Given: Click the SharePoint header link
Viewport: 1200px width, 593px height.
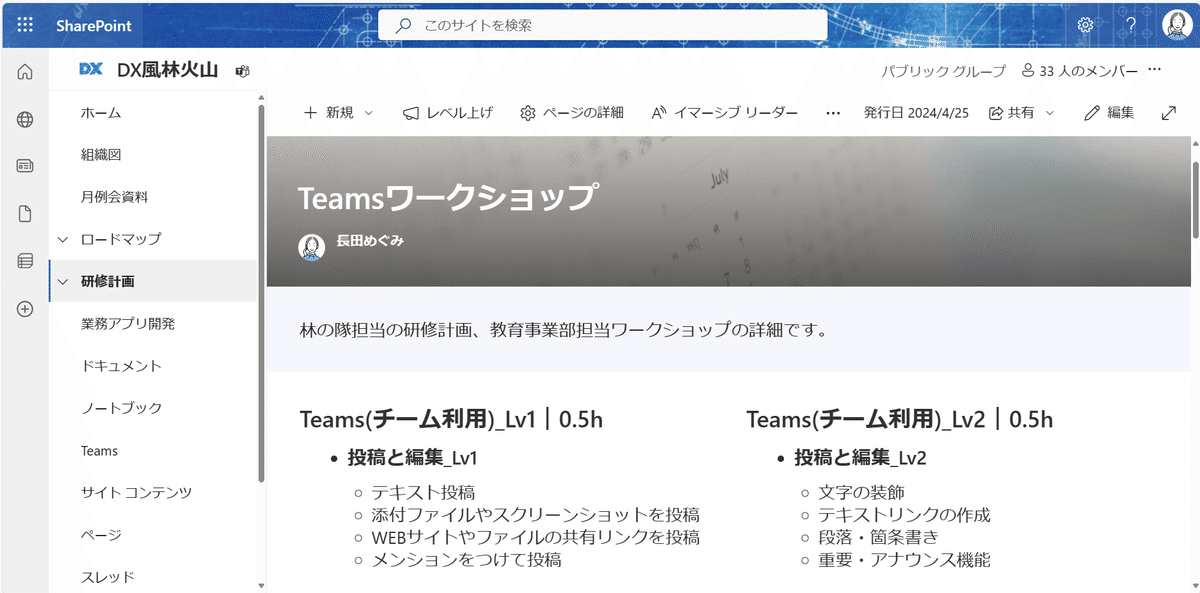Looking at the screenshot, I should click(x=94, y=25).
